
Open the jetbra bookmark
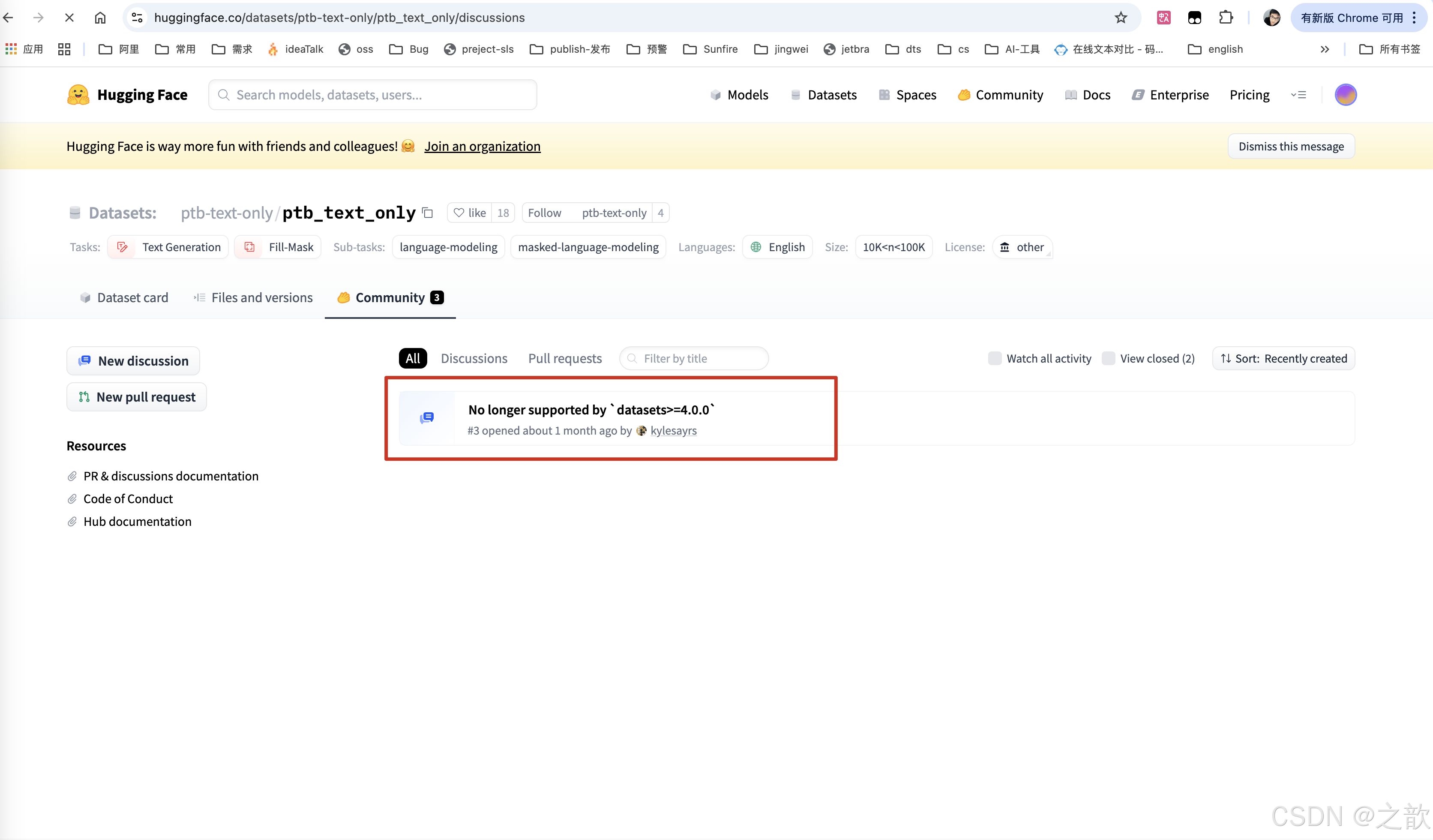tap(846, 49)
